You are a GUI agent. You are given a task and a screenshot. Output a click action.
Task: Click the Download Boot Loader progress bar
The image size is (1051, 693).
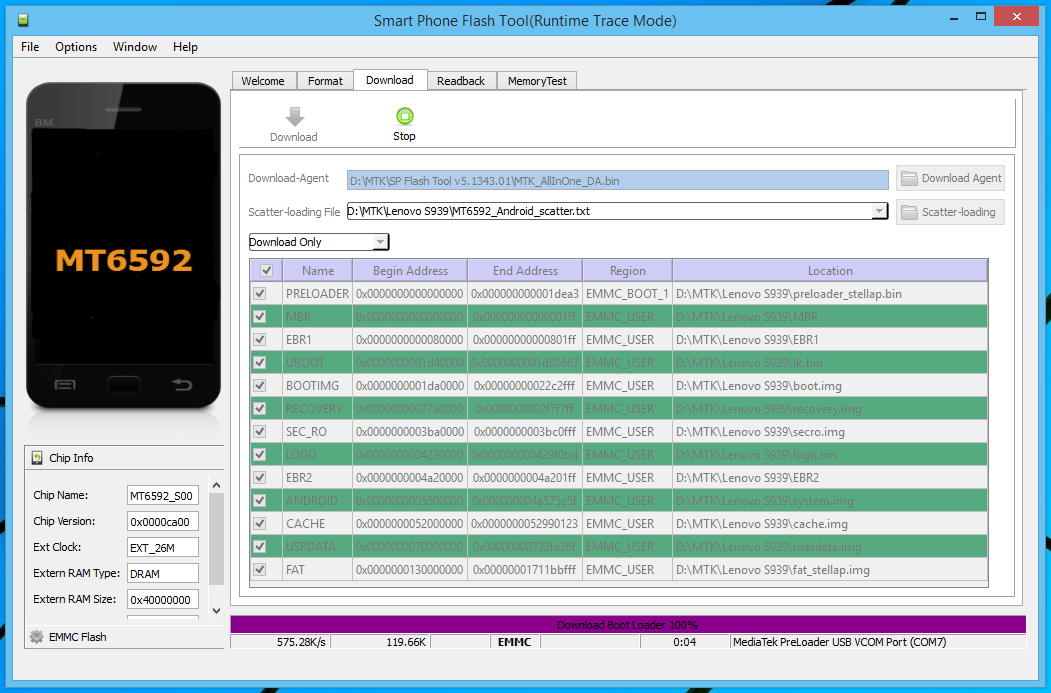click(628, 625)
